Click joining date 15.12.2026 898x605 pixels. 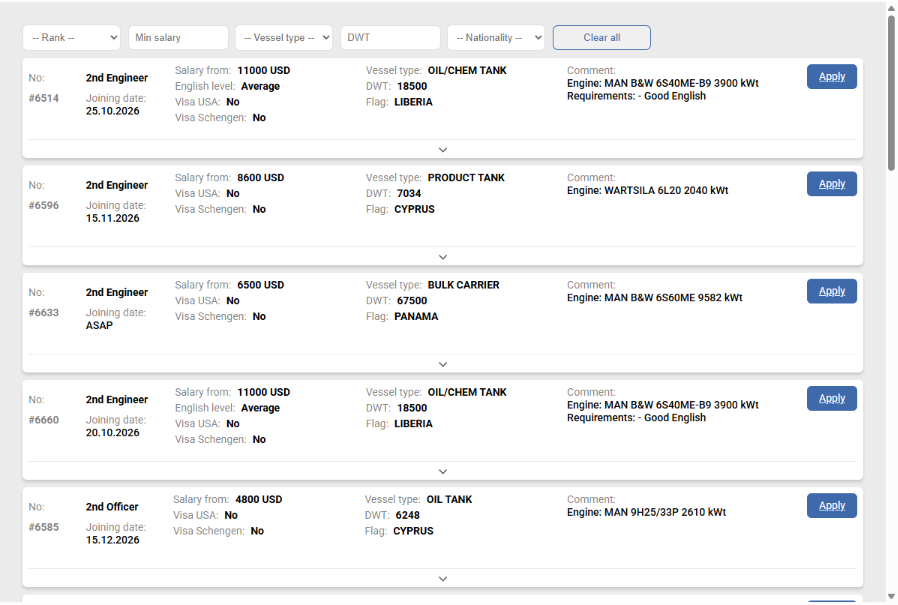[113, 540]
